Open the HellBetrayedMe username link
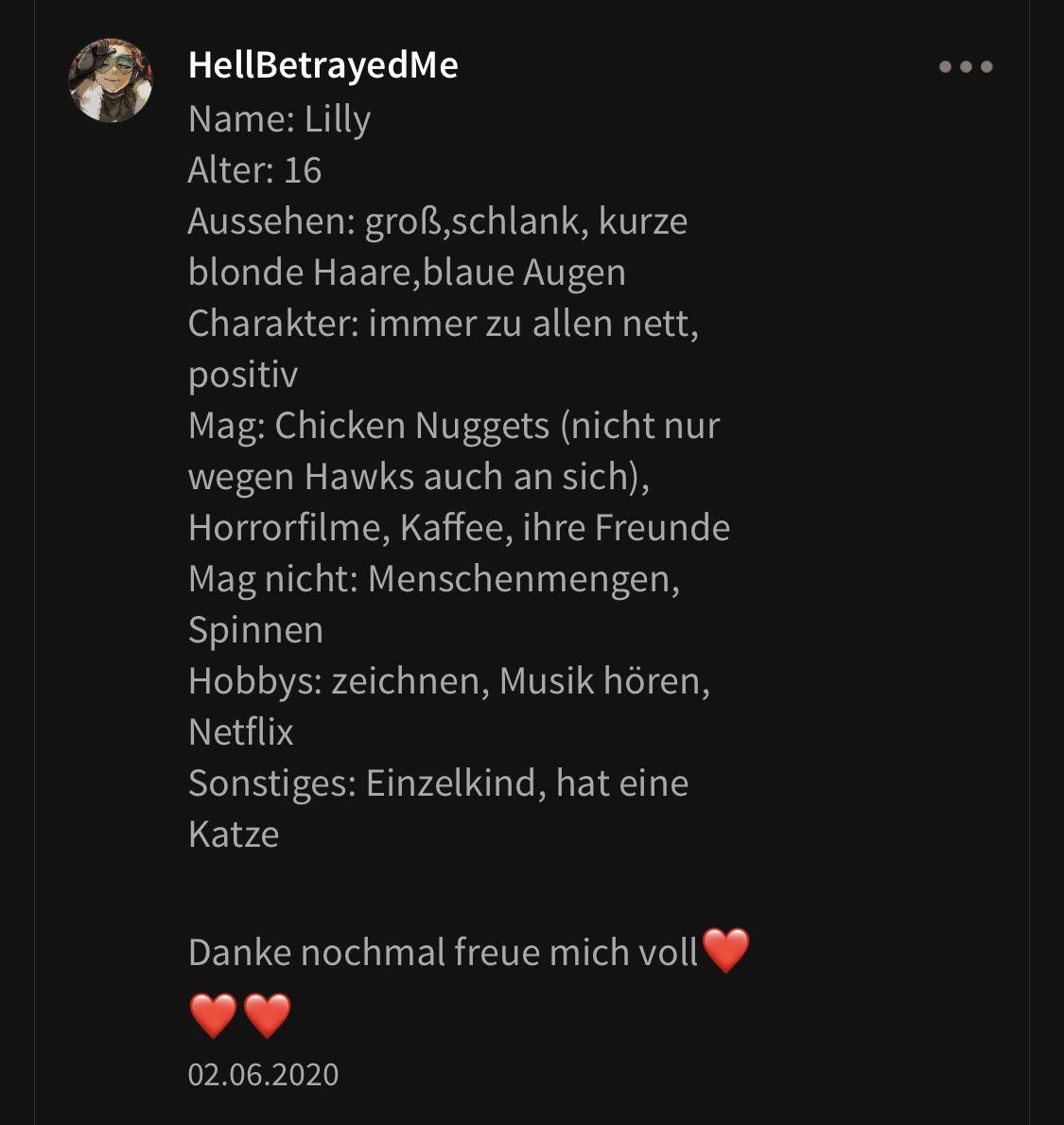1064x1125 pixels. coord(323,65)
